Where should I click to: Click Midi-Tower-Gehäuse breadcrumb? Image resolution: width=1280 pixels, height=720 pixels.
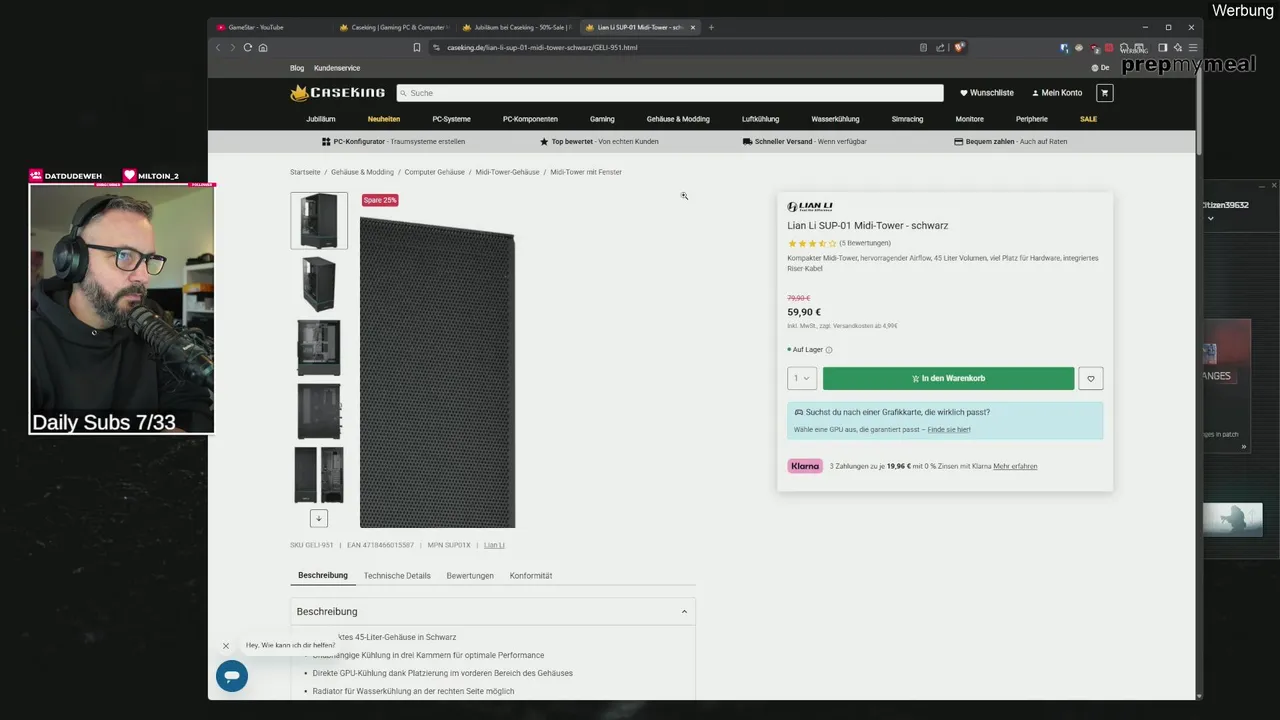(x=507, y=172)
